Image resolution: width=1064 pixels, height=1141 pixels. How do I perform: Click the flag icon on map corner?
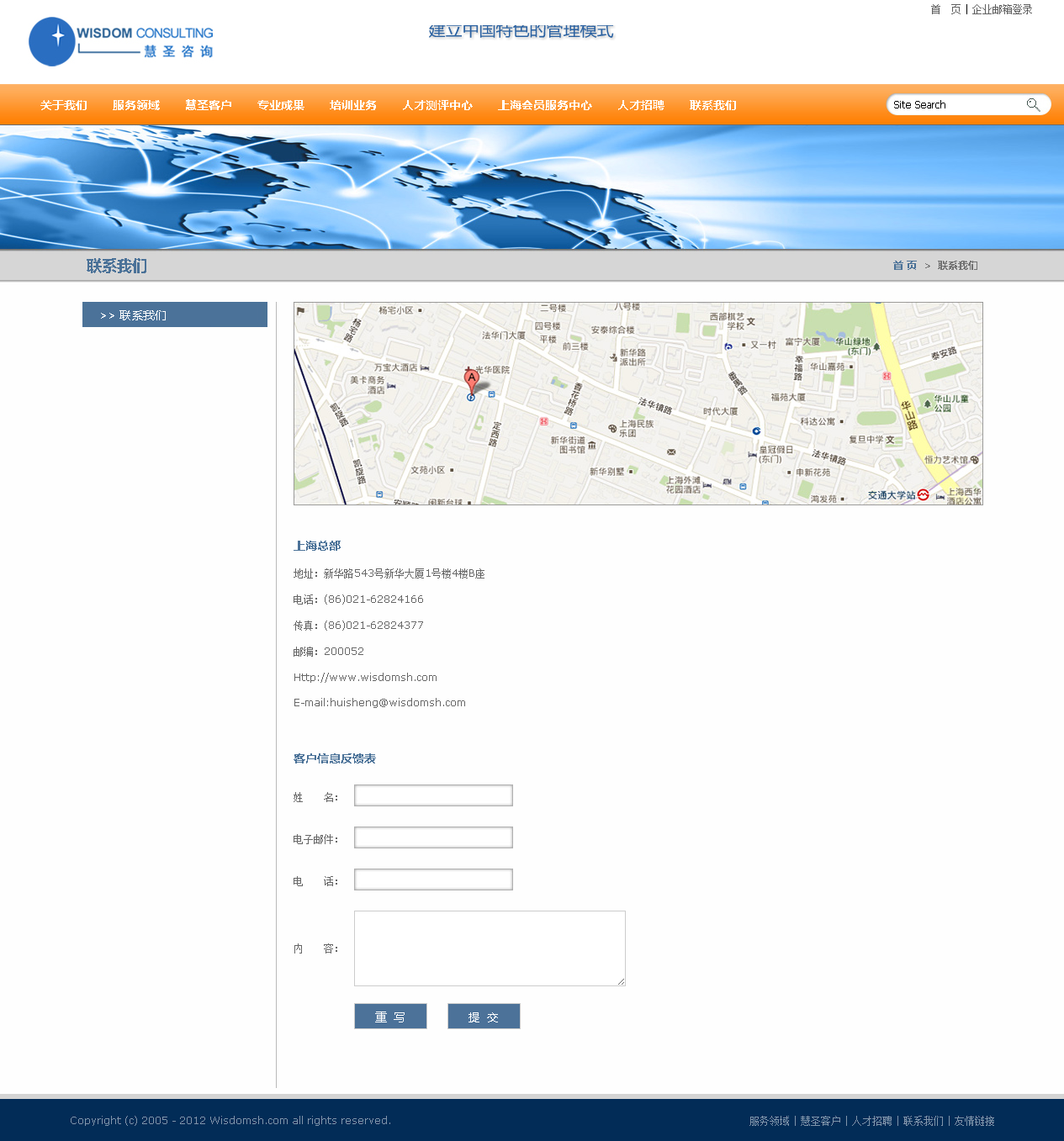pos(301,311)
